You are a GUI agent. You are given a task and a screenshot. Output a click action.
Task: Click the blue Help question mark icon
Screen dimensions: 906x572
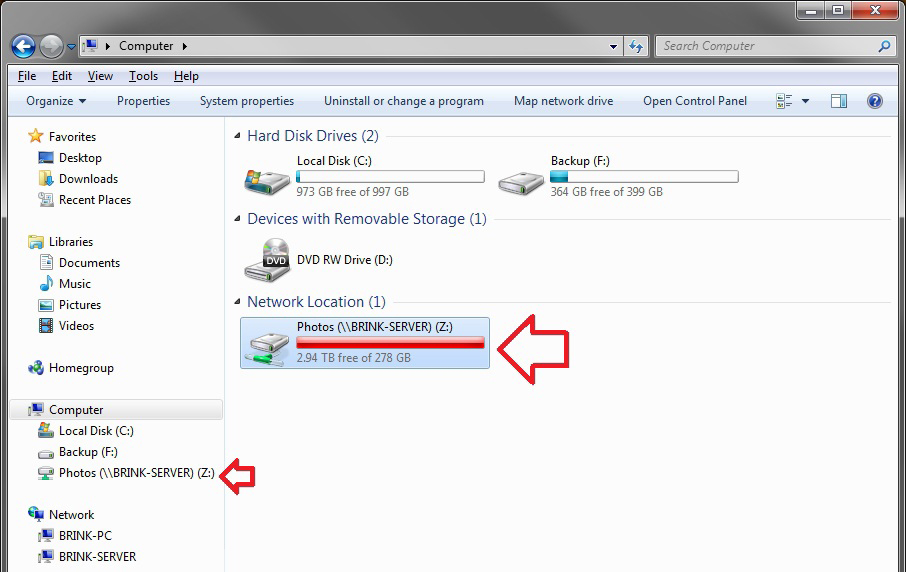pos(875,101)
